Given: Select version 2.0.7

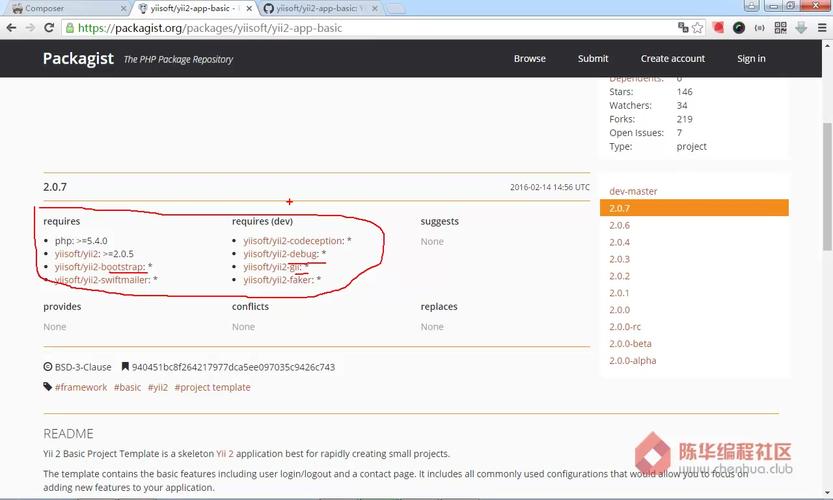Looking at the screenshot, I should [694, 208].
